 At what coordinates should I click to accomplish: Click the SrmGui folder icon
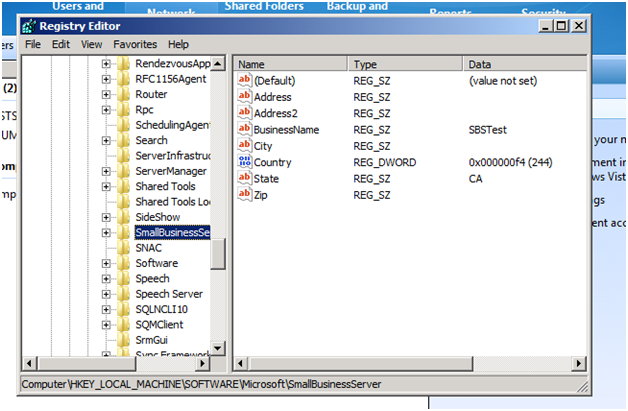tap(124, 340)
